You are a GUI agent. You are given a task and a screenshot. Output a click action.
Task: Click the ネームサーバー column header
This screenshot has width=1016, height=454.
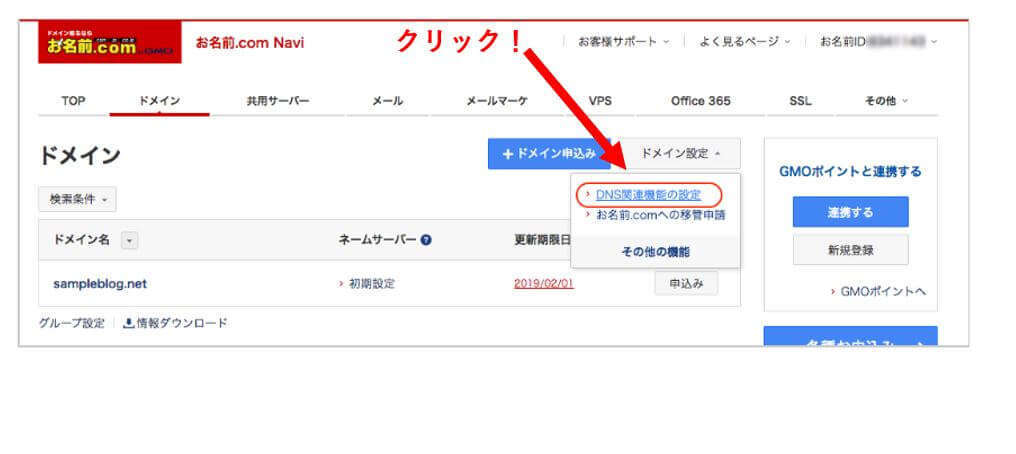[x=378, y=240]
